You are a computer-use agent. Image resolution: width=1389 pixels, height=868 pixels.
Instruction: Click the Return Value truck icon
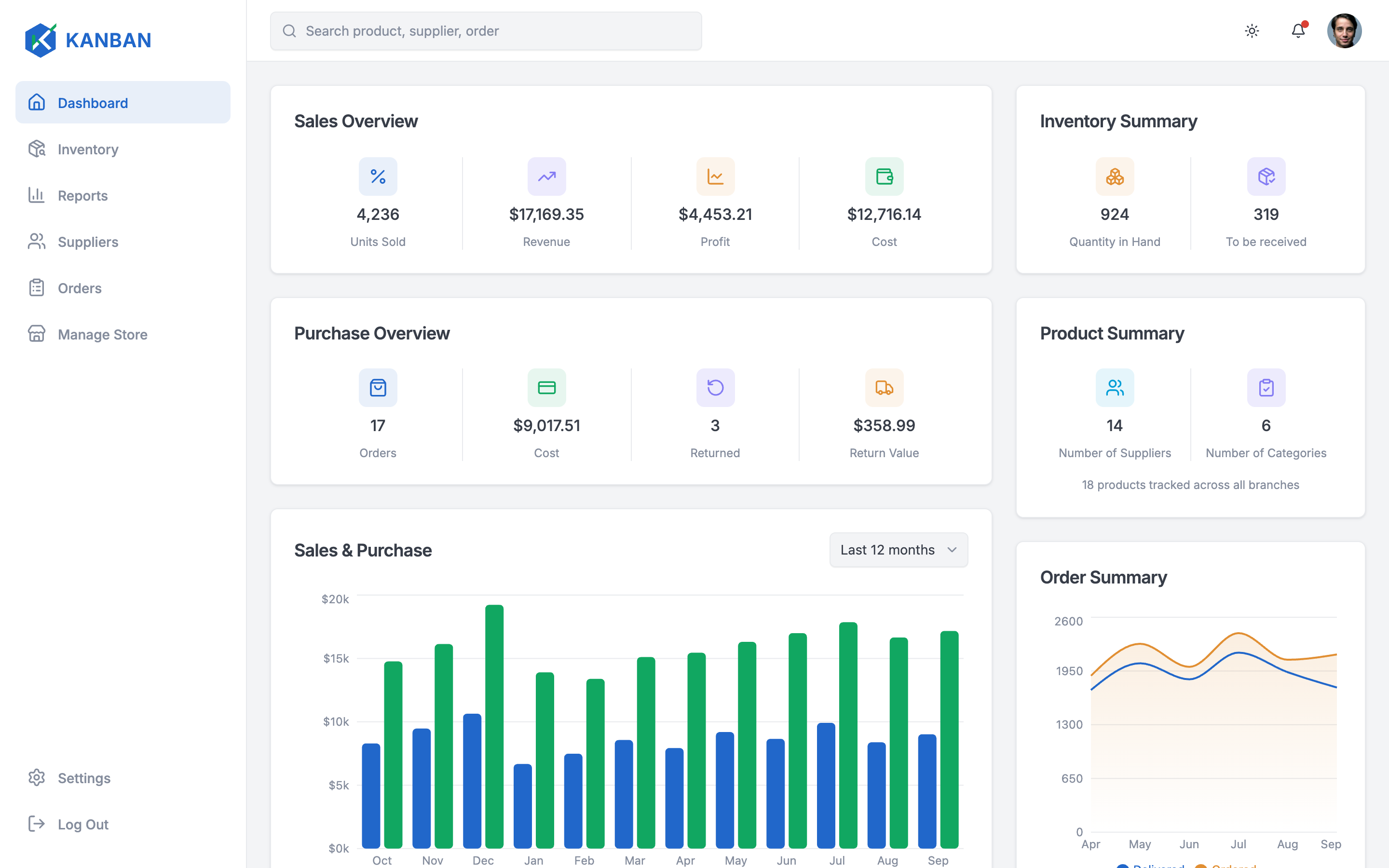[885, 388]
